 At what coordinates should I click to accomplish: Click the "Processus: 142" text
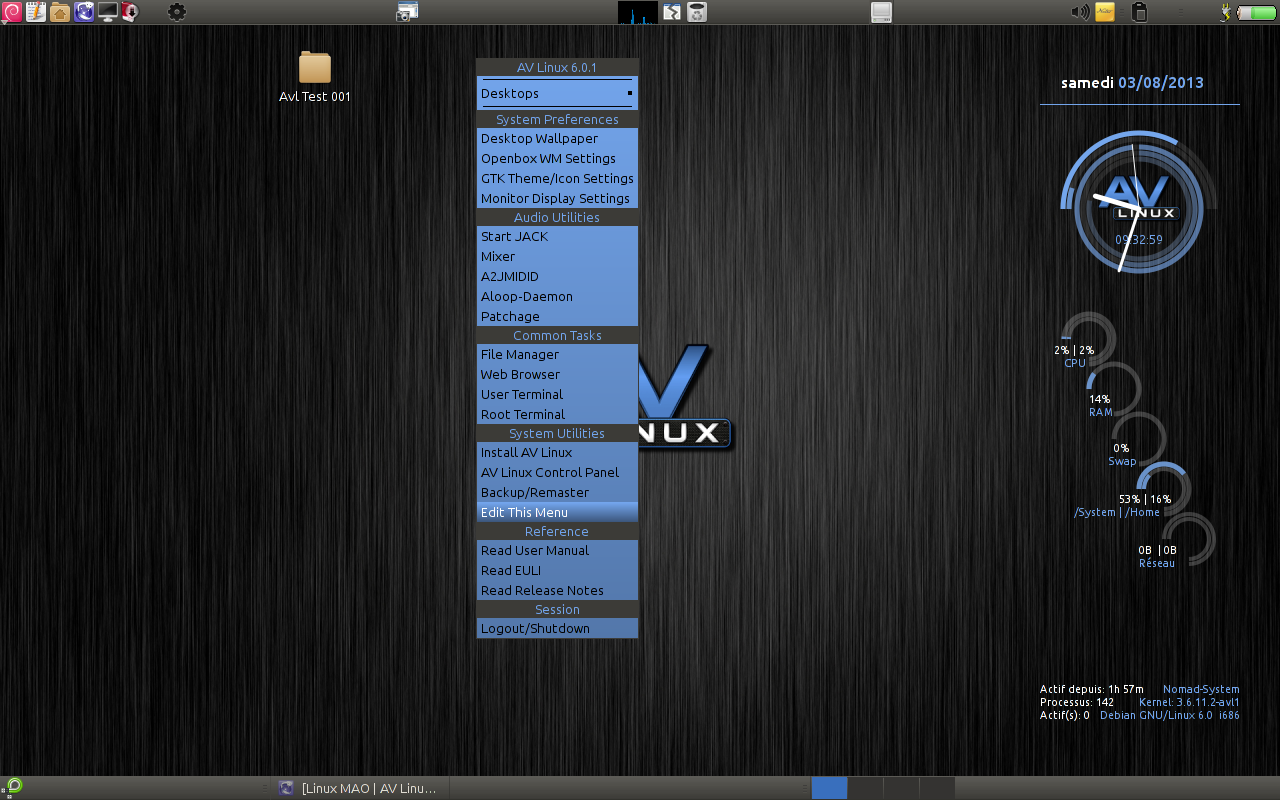[1077, 703]
